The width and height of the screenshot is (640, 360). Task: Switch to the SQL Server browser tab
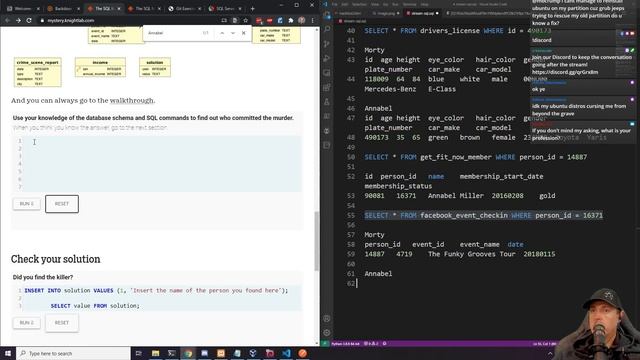225,8
